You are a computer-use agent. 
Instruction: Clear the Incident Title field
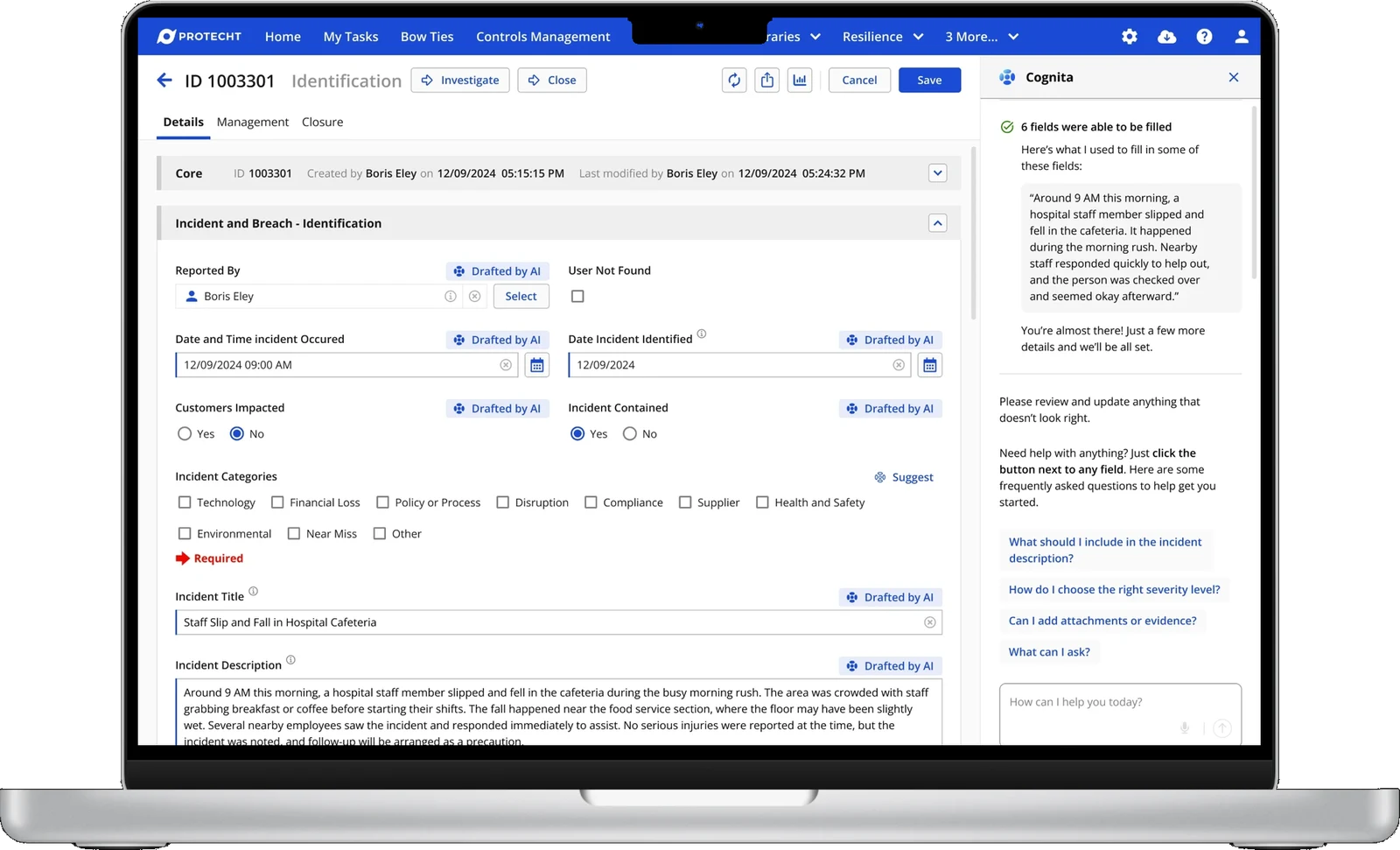pos(930,622)
